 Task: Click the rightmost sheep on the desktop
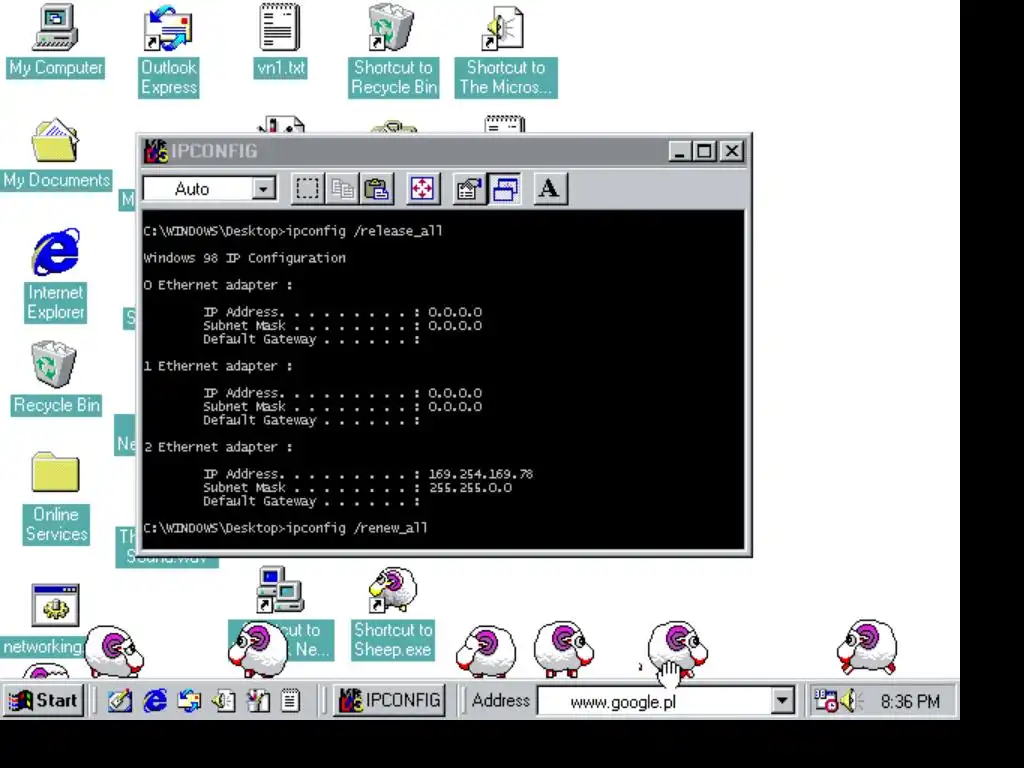867,647
